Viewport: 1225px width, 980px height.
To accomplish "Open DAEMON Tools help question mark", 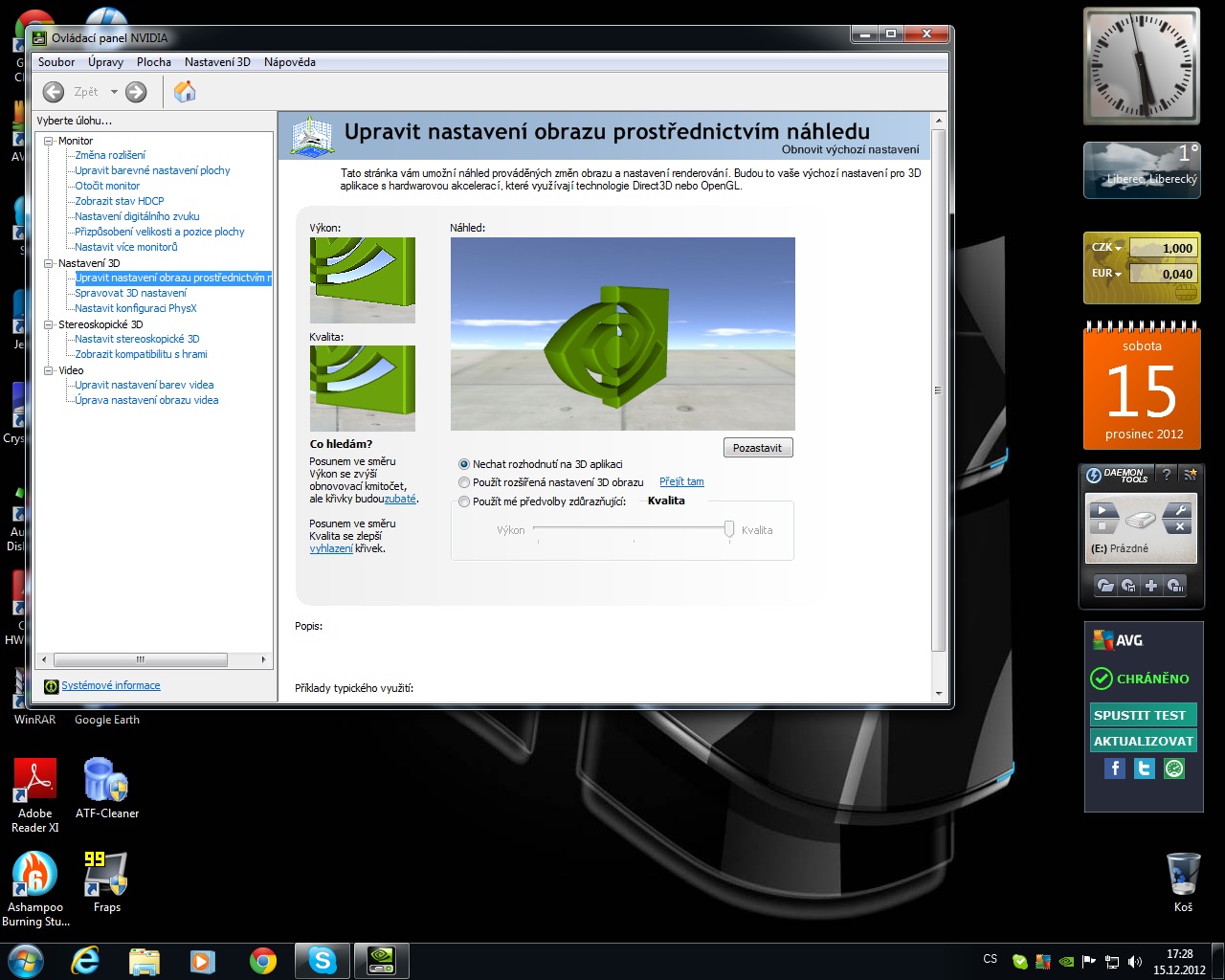I will click(x=1166, y=475).
